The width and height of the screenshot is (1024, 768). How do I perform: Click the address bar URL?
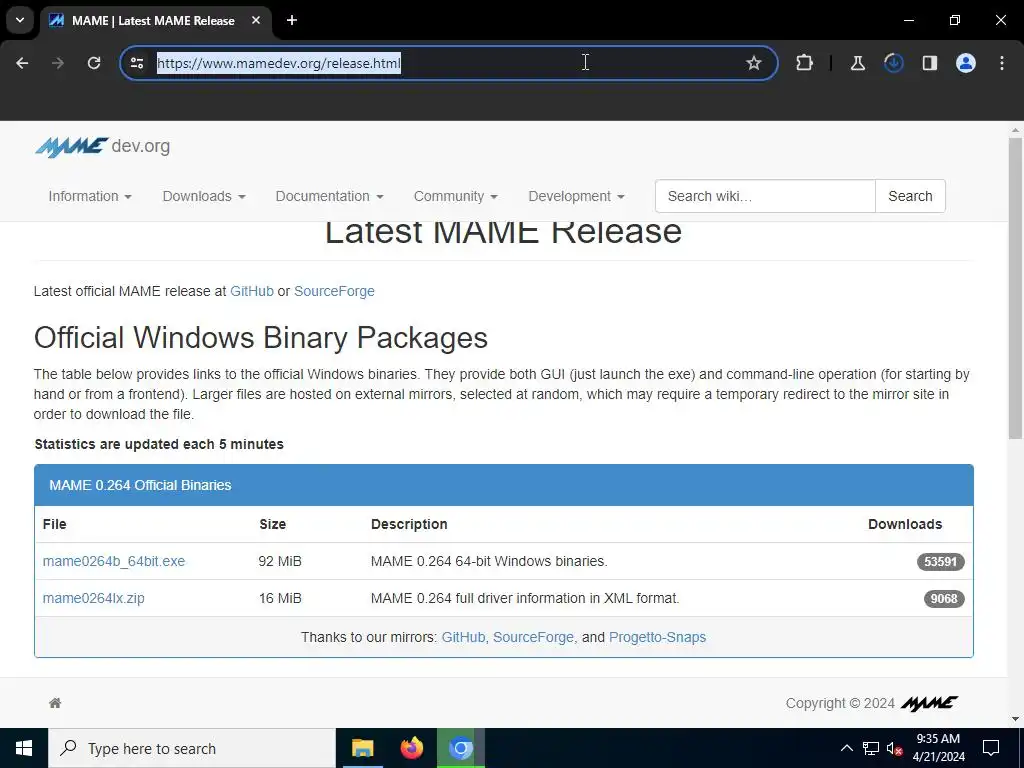point(279,63)
